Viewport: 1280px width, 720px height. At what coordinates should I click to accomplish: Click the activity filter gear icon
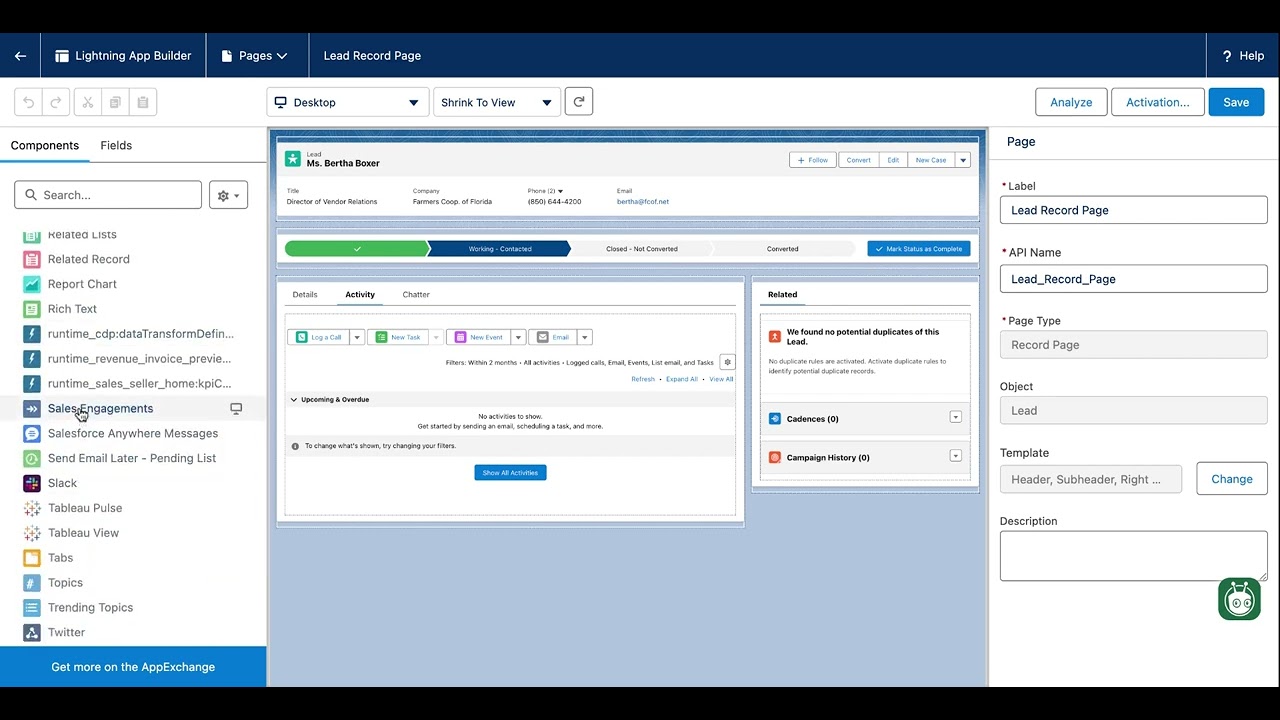click(727, 362)
